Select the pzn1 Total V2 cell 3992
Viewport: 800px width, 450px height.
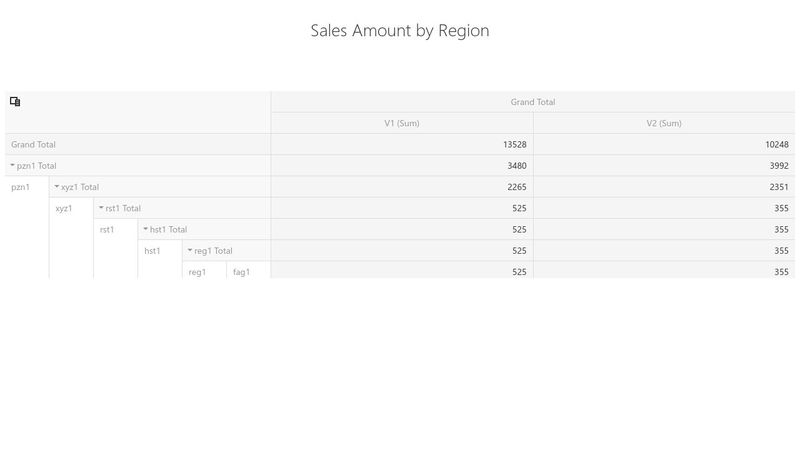[x=778, y=166]
